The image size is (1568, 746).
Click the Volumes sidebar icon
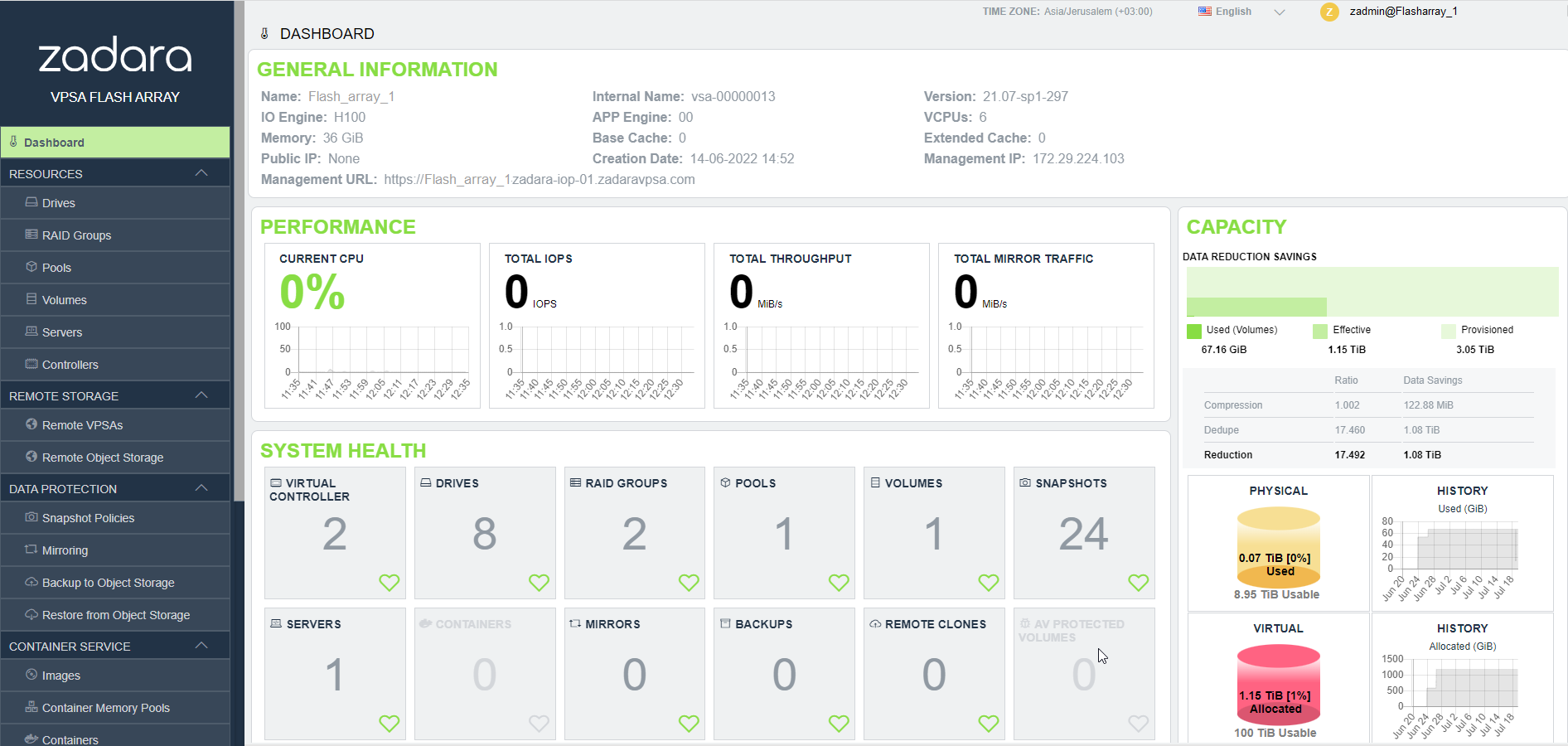click(31, 299)
